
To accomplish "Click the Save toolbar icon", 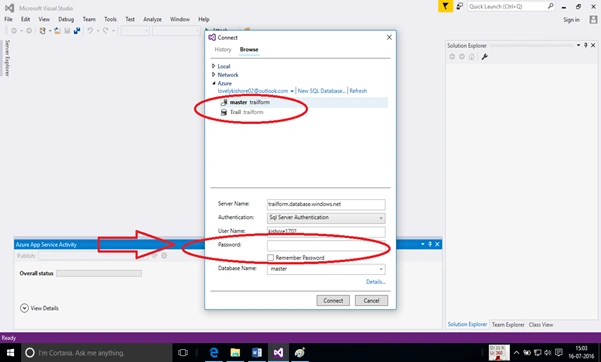I will (x=67, y=31).
